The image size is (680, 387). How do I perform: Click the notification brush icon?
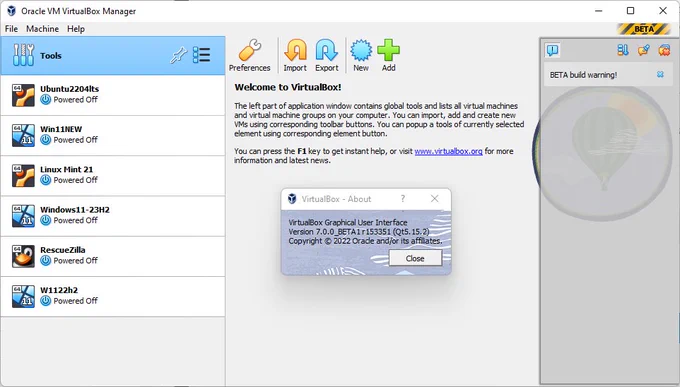point(644,50)
